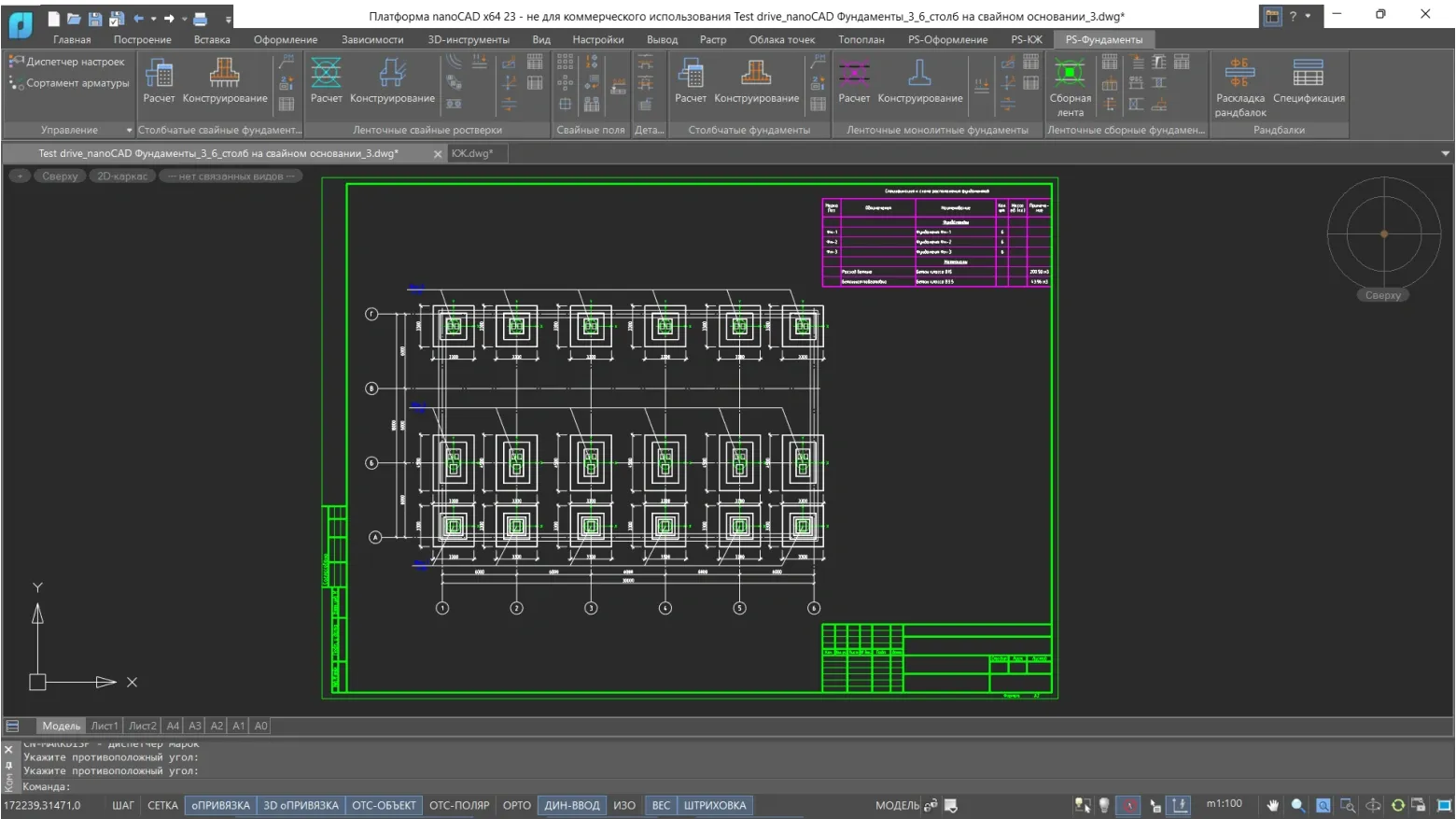Toggle ОРТО mode in status bar
Screen dimensions: 1456x819
(516, 805)
